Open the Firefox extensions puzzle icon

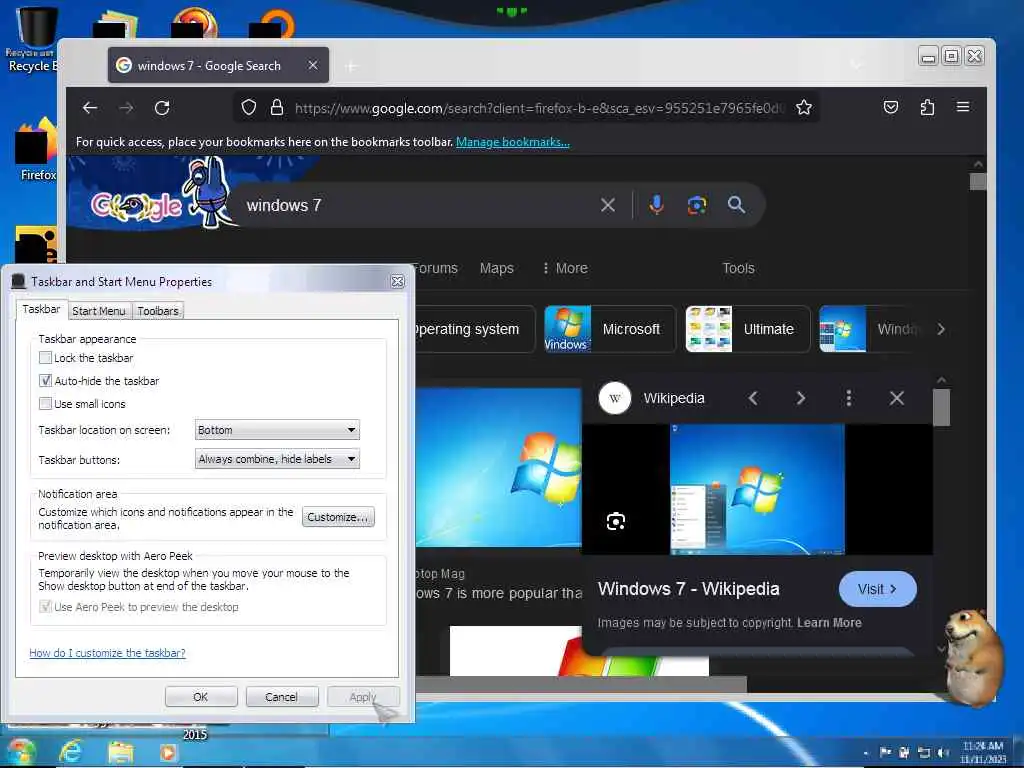click(927, 107)
